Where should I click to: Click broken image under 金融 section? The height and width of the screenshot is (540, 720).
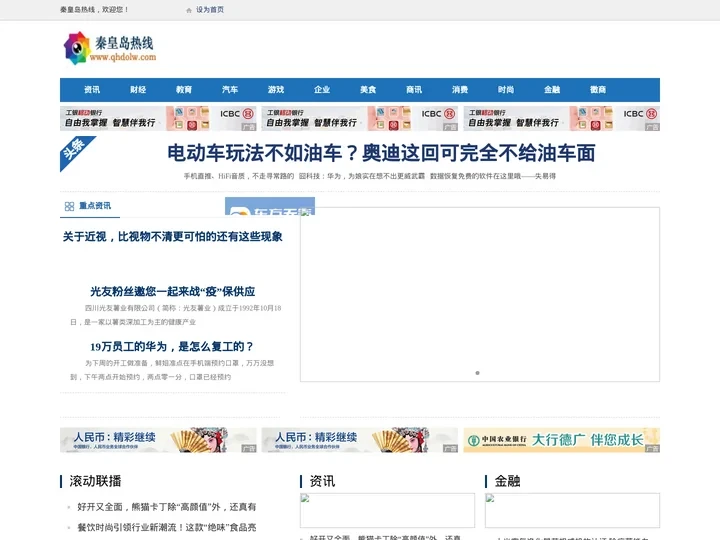[572, 510]
